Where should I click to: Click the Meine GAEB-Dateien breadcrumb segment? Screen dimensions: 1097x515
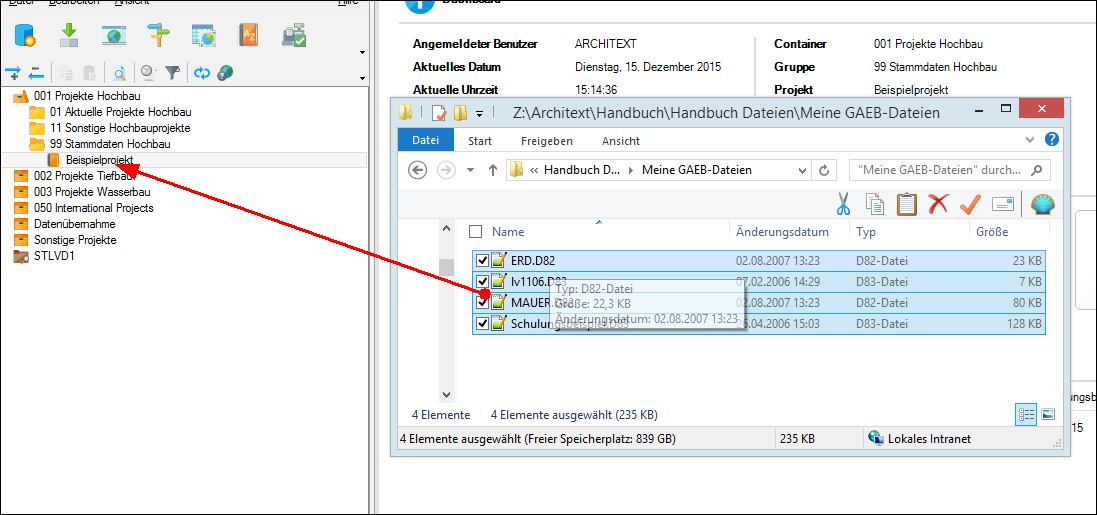point(697,170)
